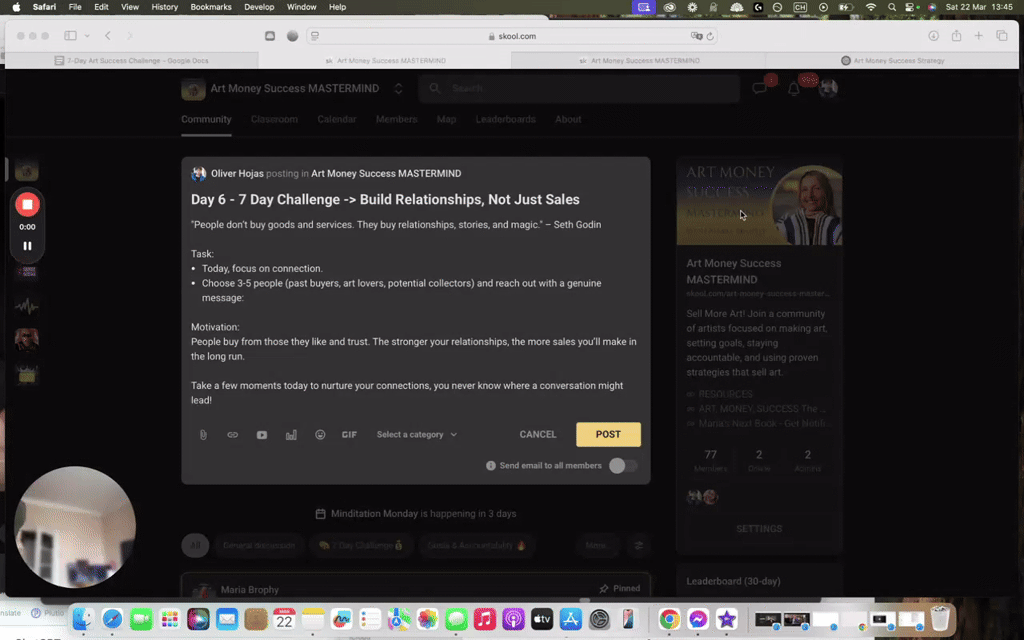Select the All filter chip

click(x=195, y=545)
